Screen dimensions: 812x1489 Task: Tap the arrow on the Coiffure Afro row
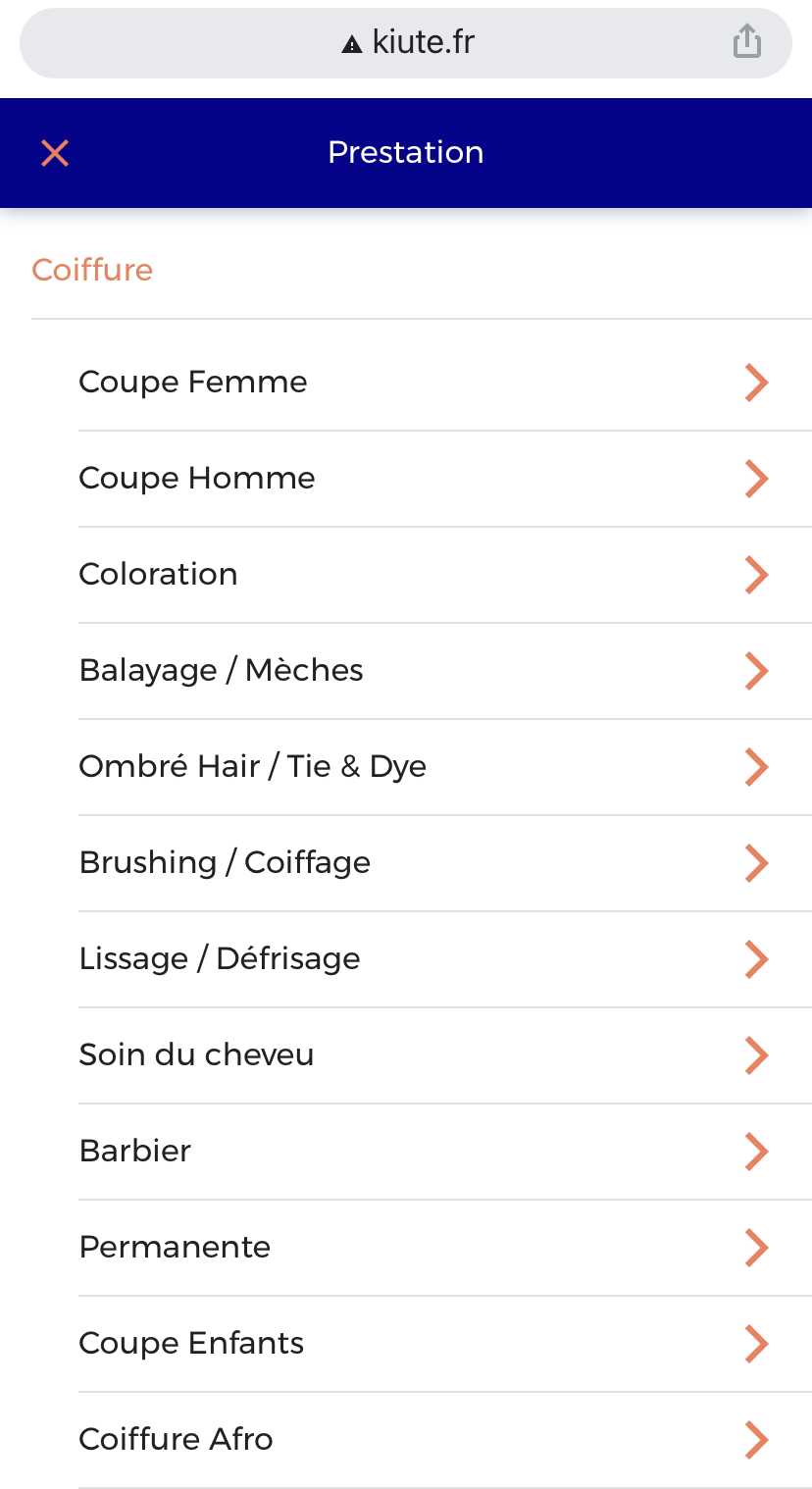click(x=755, y=1440)
